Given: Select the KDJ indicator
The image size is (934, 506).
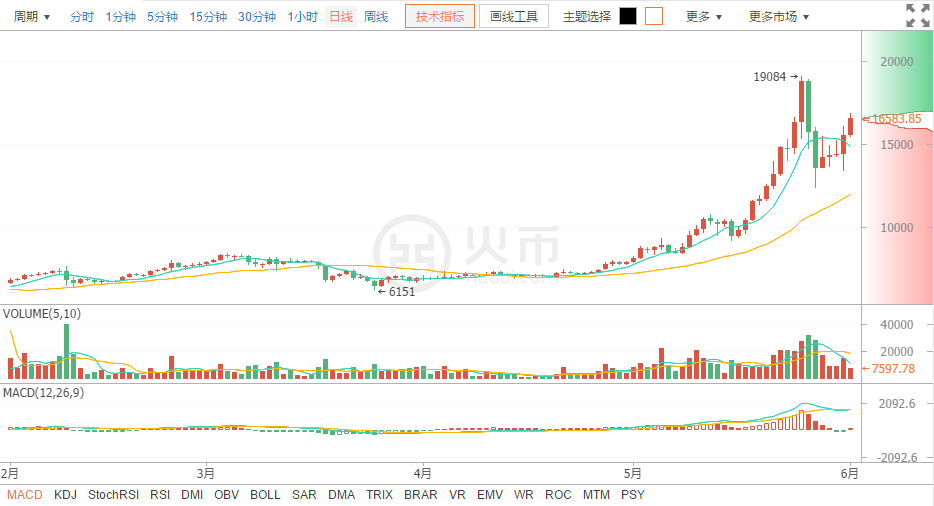Looking at the screenshot, I should 65,494.
